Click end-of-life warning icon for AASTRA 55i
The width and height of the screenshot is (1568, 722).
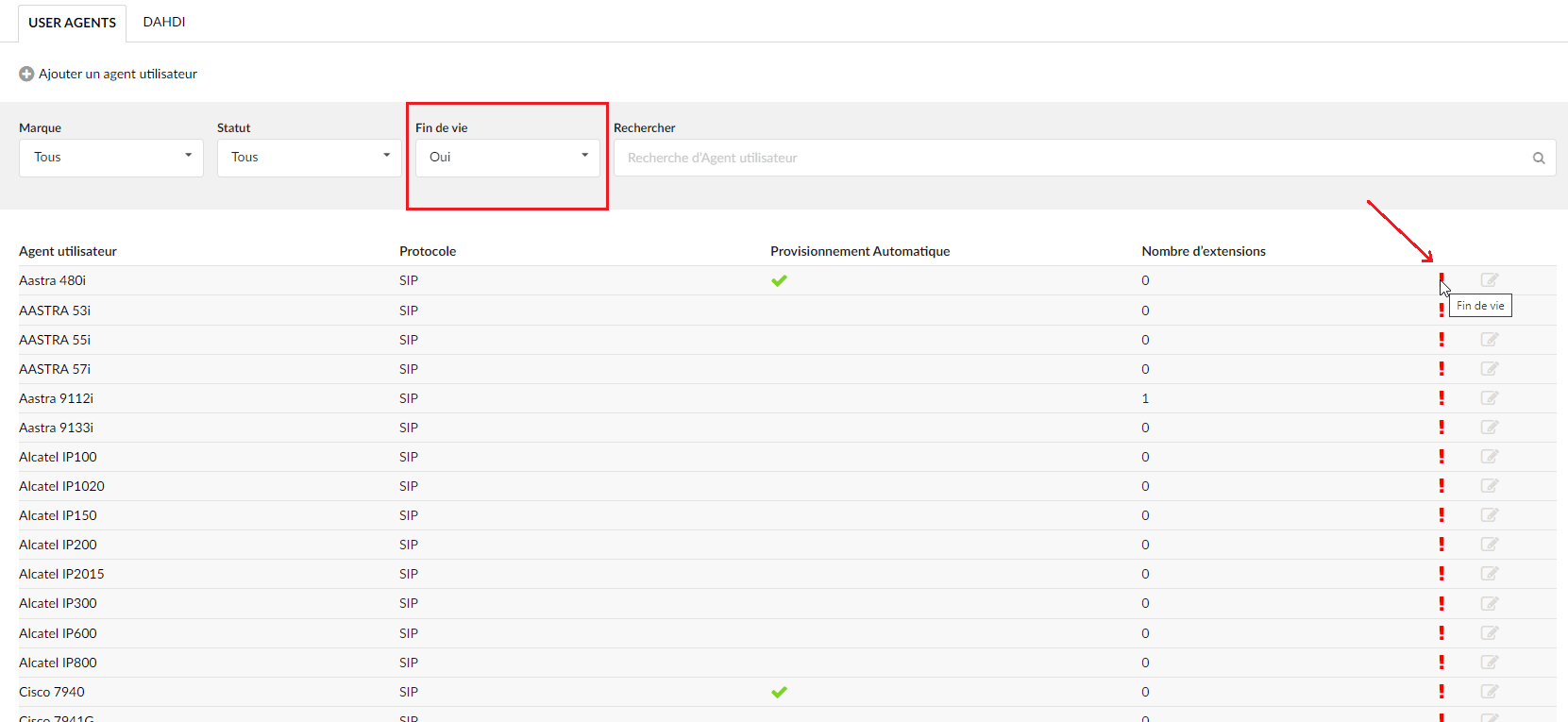(x=1442, y=339)
